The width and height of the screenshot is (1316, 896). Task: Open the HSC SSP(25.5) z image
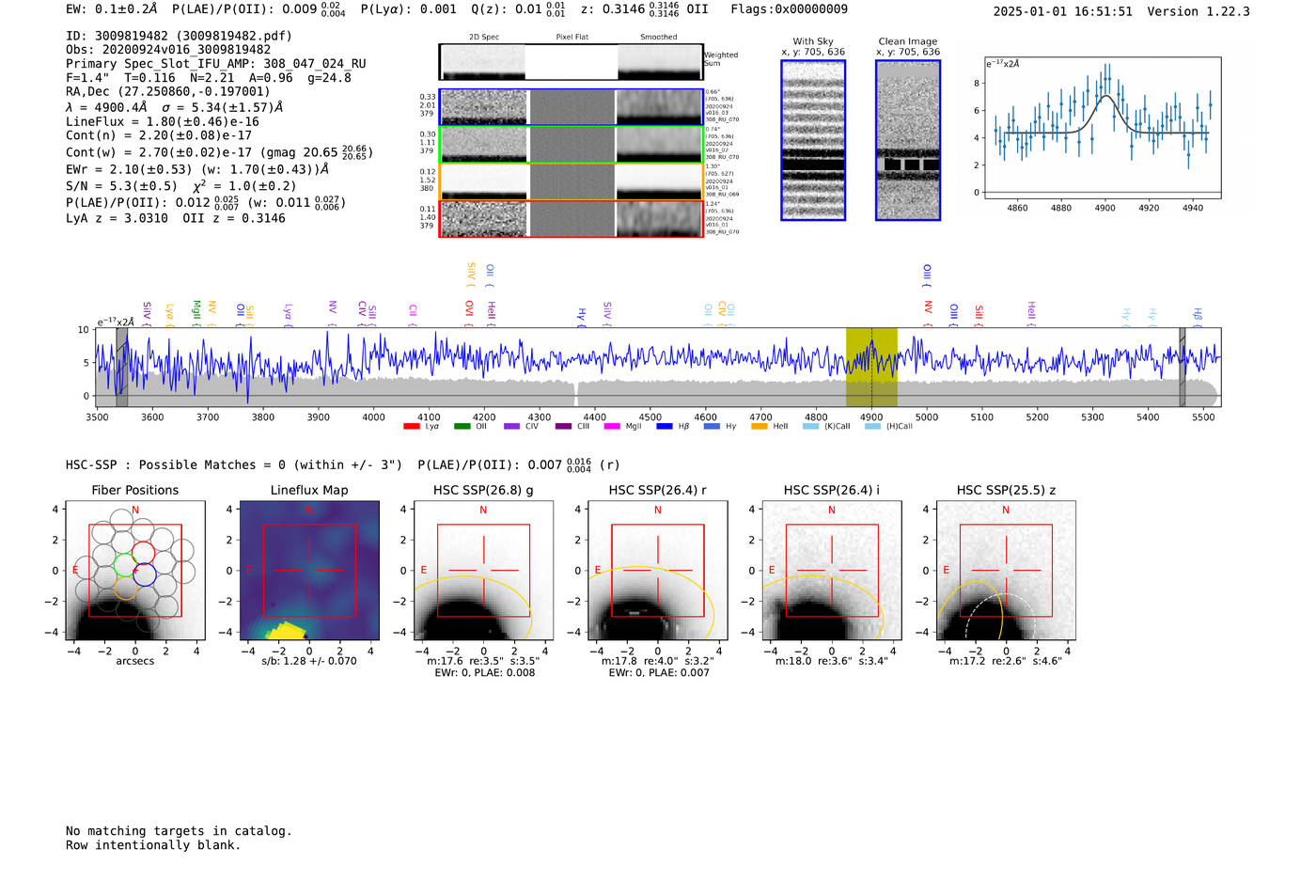click(x=1006, y=571)
